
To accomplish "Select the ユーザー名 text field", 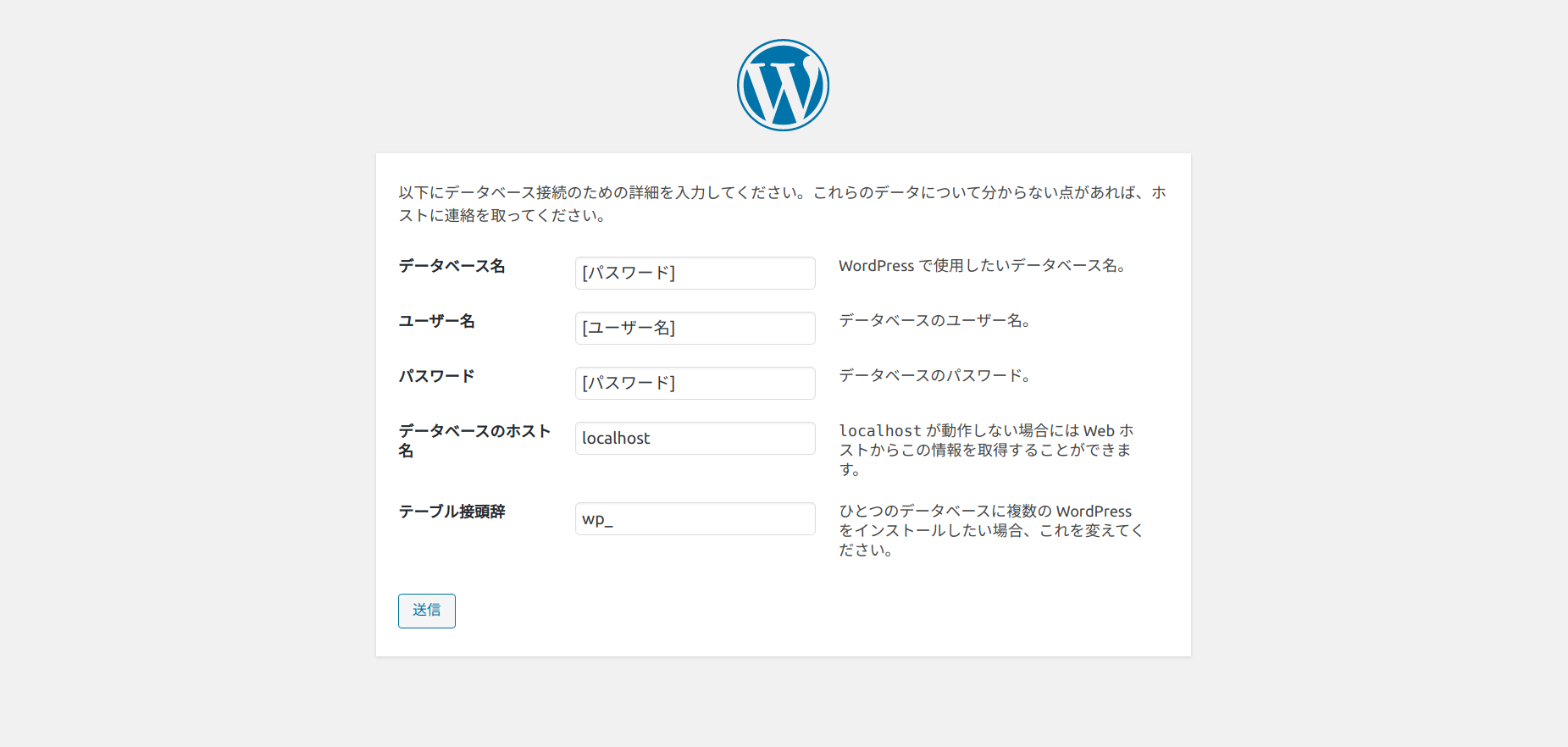I will tap(695, 328).
